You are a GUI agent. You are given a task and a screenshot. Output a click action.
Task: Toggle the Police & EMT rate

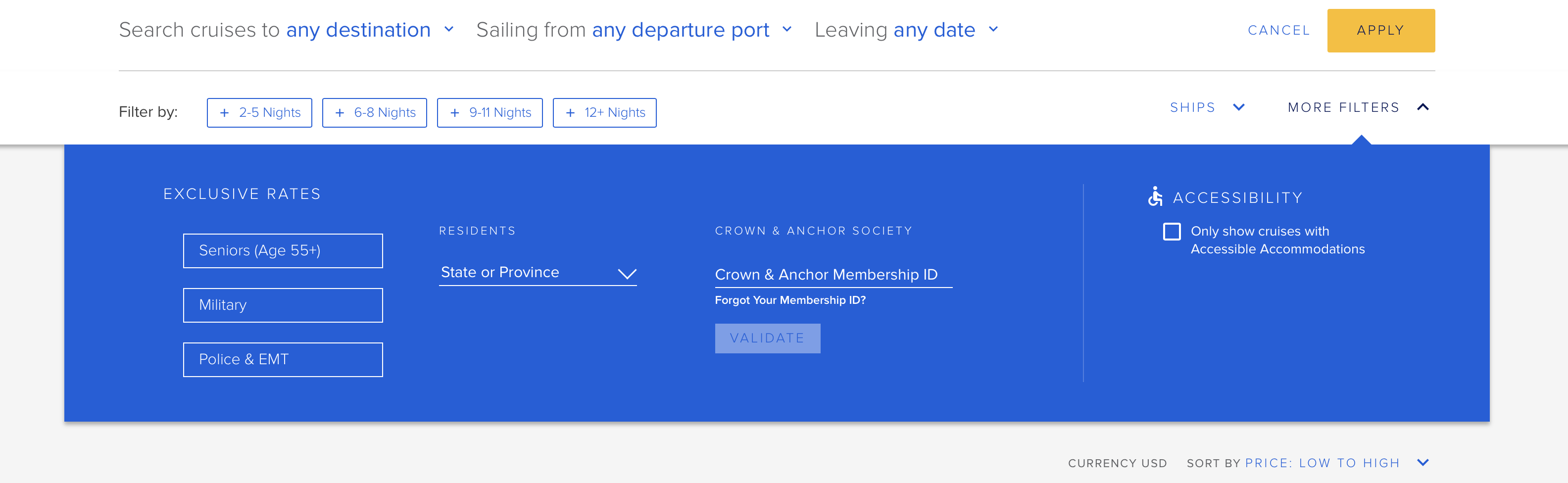tap(283, 359)
